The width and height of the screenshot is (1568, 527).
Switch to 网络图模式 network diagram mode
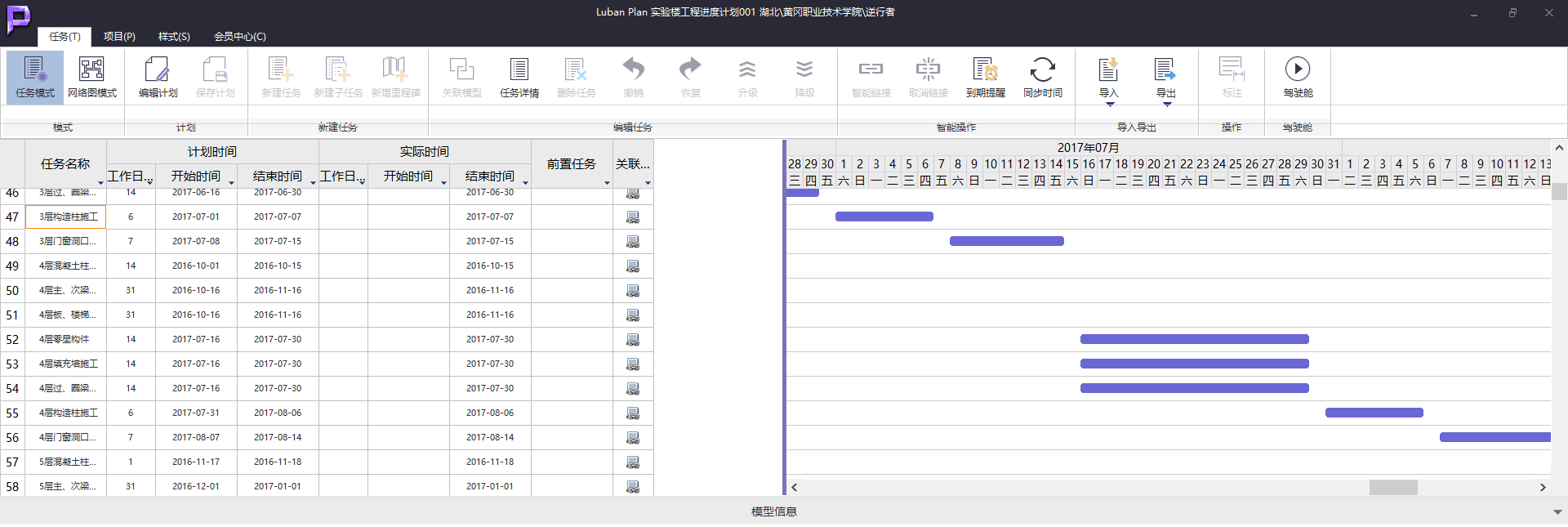coord(91,78)
